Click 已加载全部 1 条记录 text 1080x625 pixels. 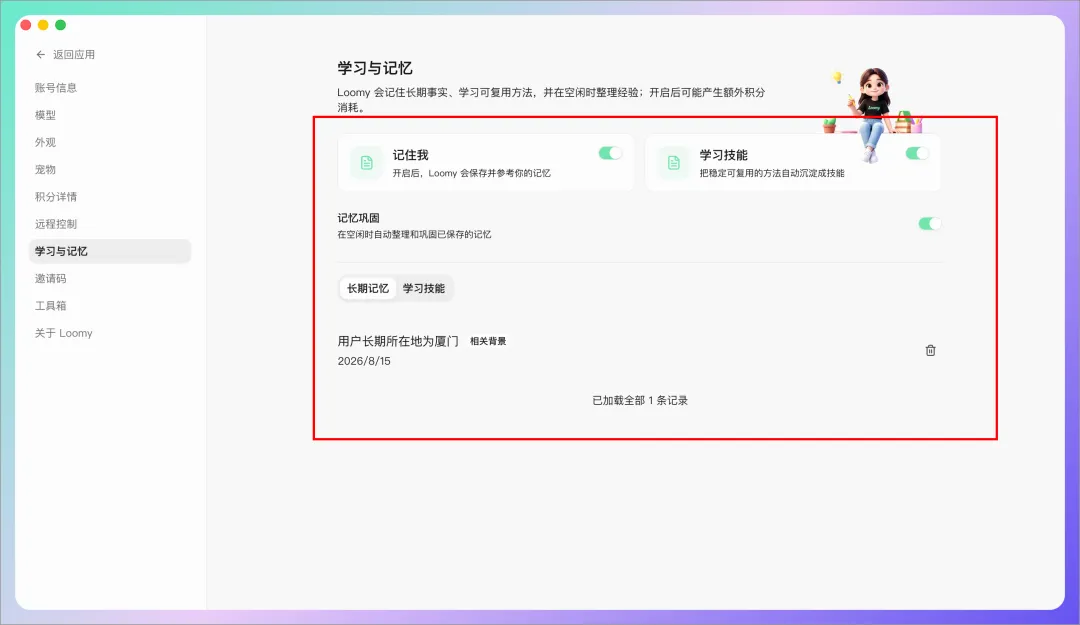(x=640, y=400)
